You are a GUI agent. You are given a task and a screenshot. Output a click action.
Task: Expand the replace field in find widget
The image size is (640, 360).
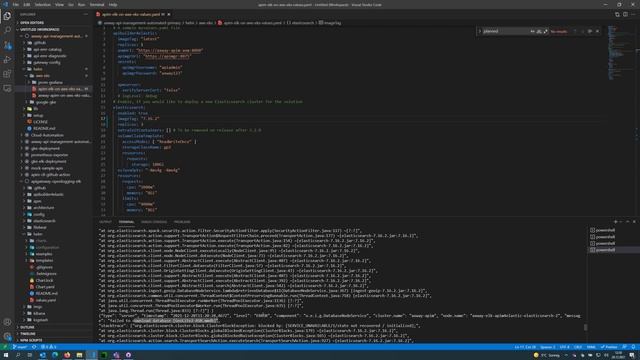(480, 31)
